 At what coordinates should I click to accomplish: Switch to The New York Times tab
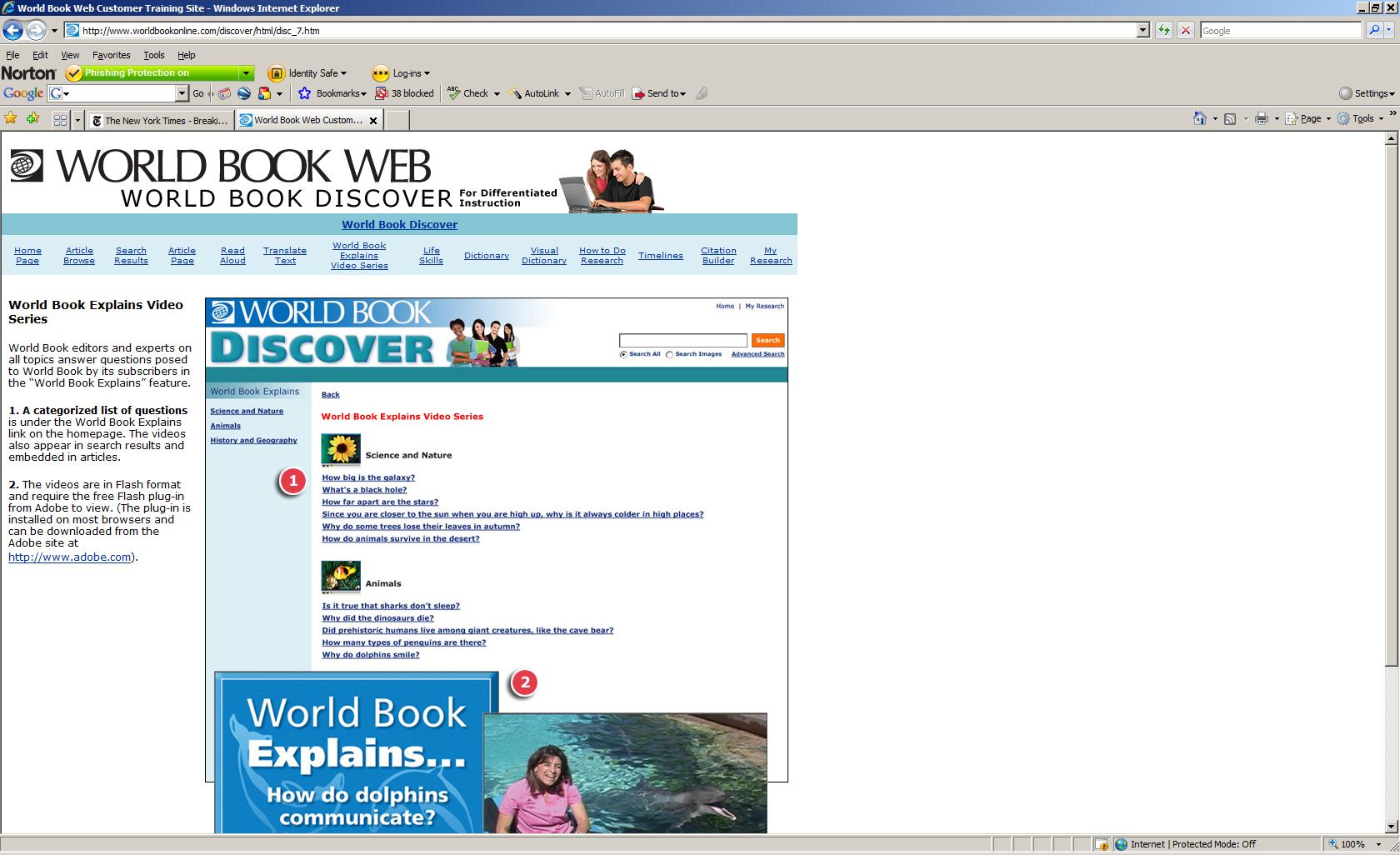click(x=160, y=121)
